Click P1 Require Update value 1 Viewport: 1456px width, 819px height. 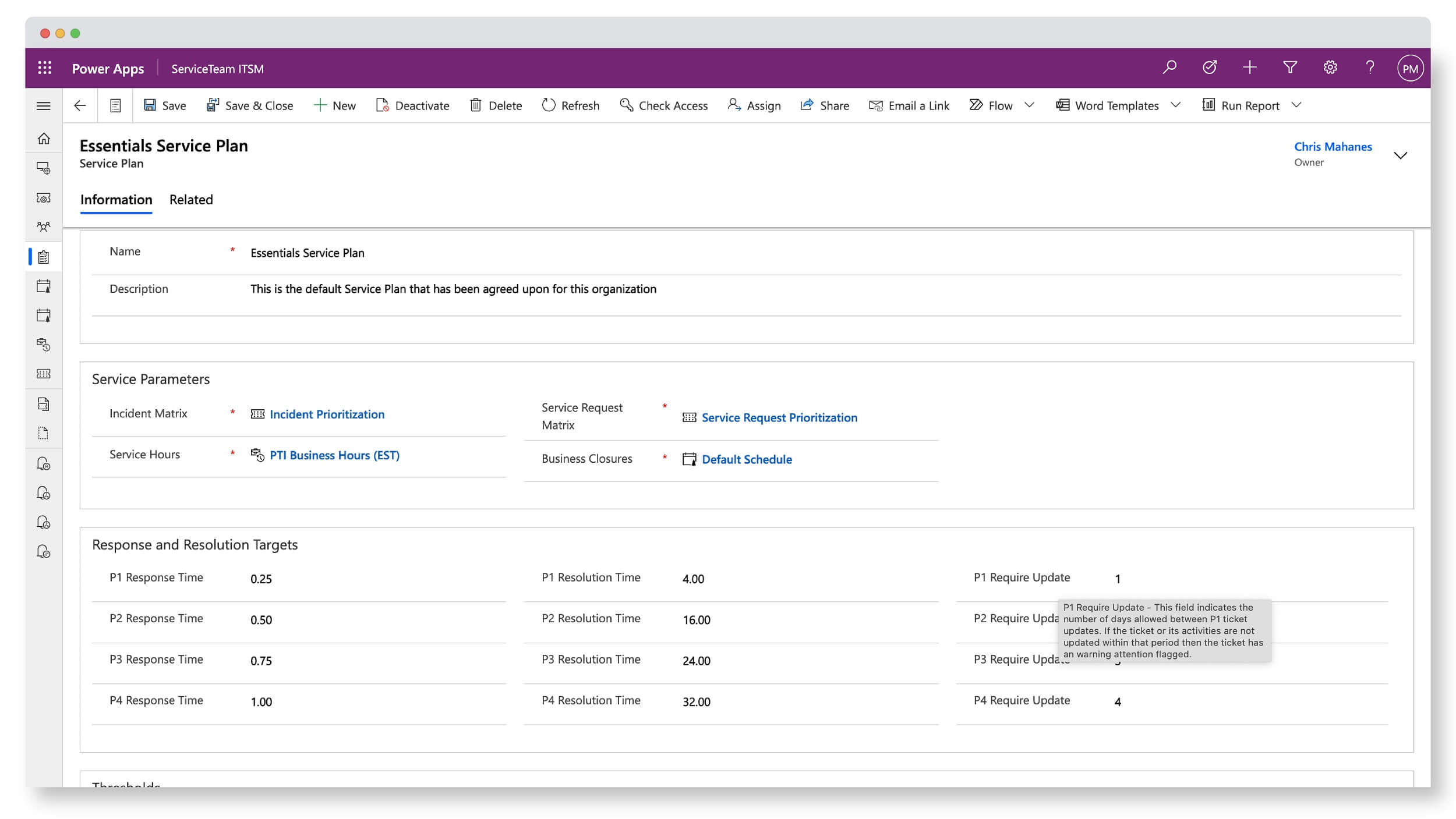coord(1118,579)
